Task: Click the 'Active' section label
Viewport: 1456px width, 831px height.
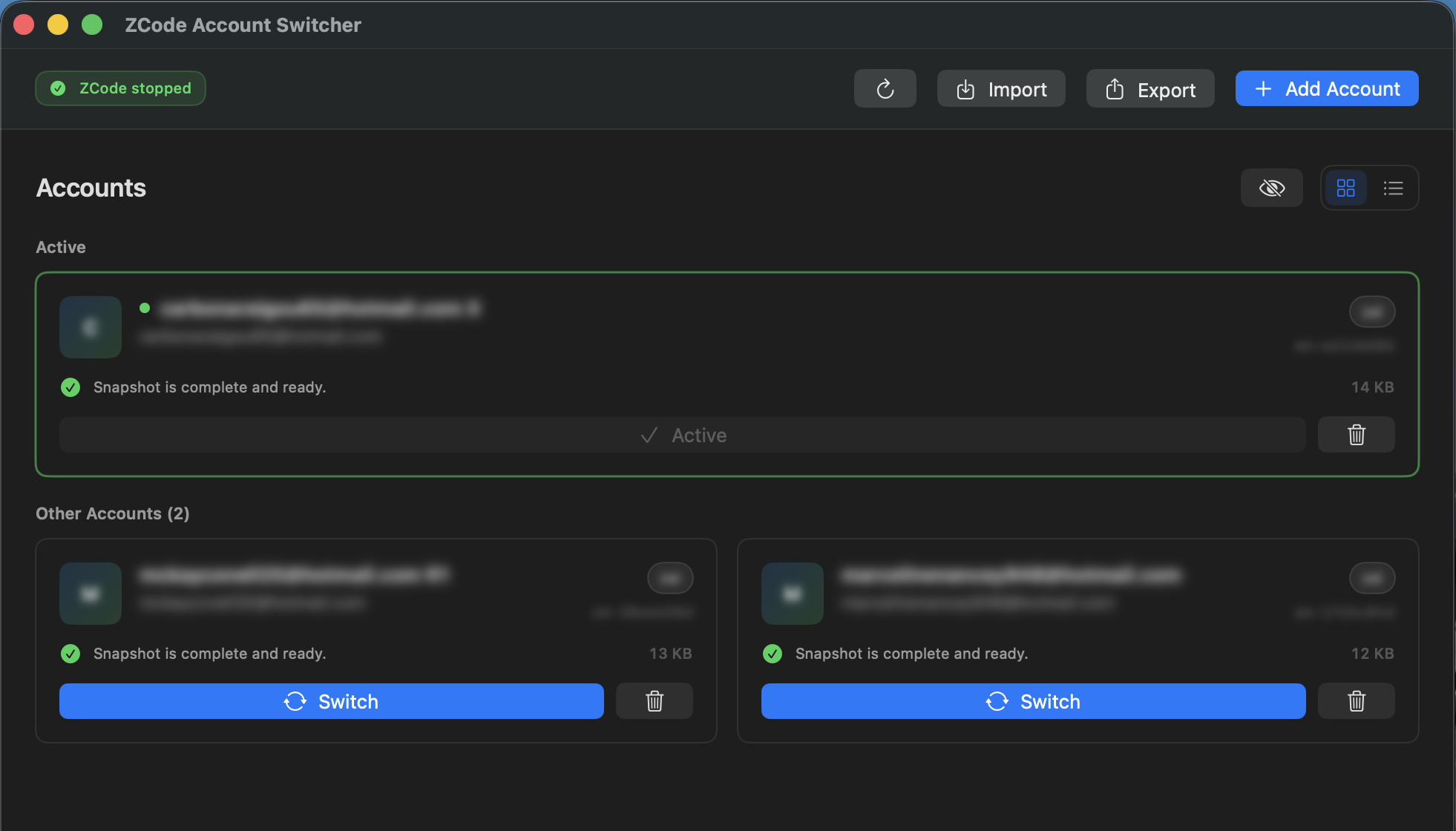Action: [x=61, y=247]
